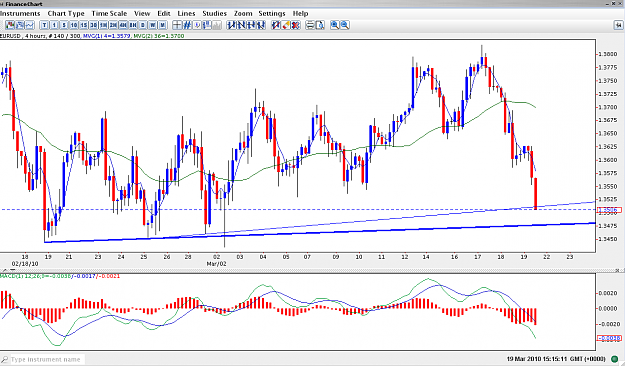Open the Lines menu
Screen dimensions: 625x366
tap(186, 13)
